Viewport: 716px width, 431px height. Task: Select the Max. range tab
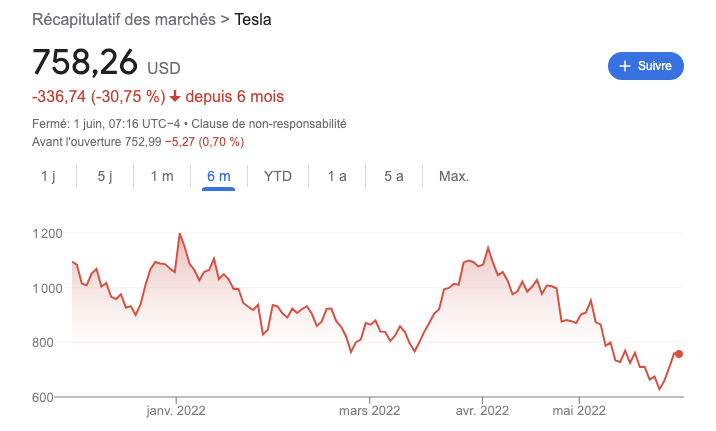454,176
